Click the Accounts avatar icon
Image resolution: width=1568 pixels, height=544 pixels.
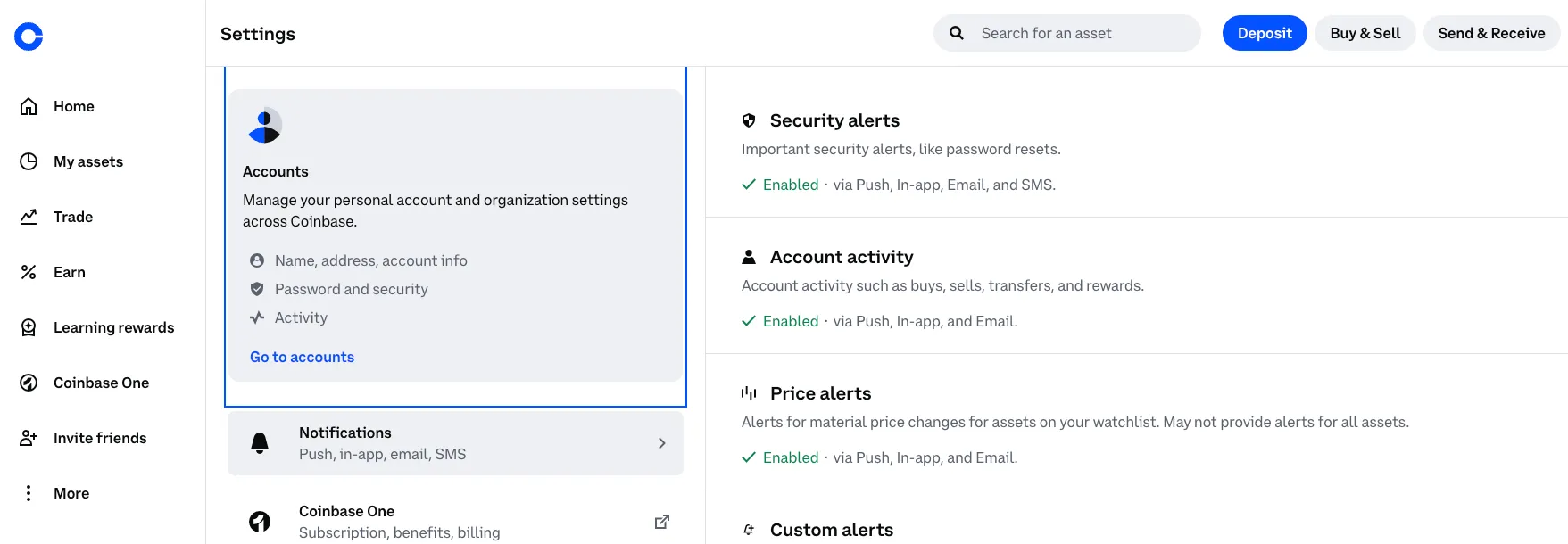tap(265, 126)
